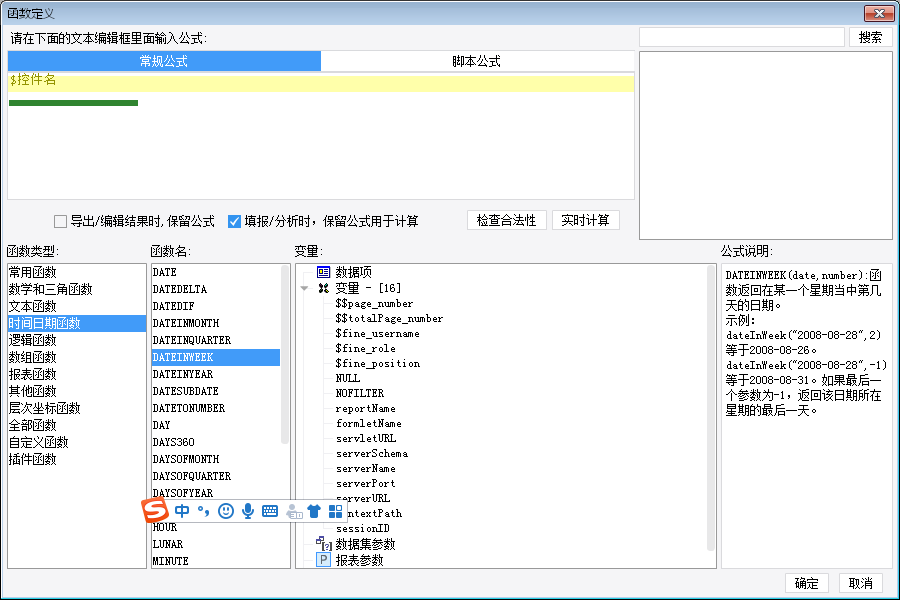Screen dimensions: 900x600
Task: Select the $$totalPage_number variable
Action: coord(389,319)
